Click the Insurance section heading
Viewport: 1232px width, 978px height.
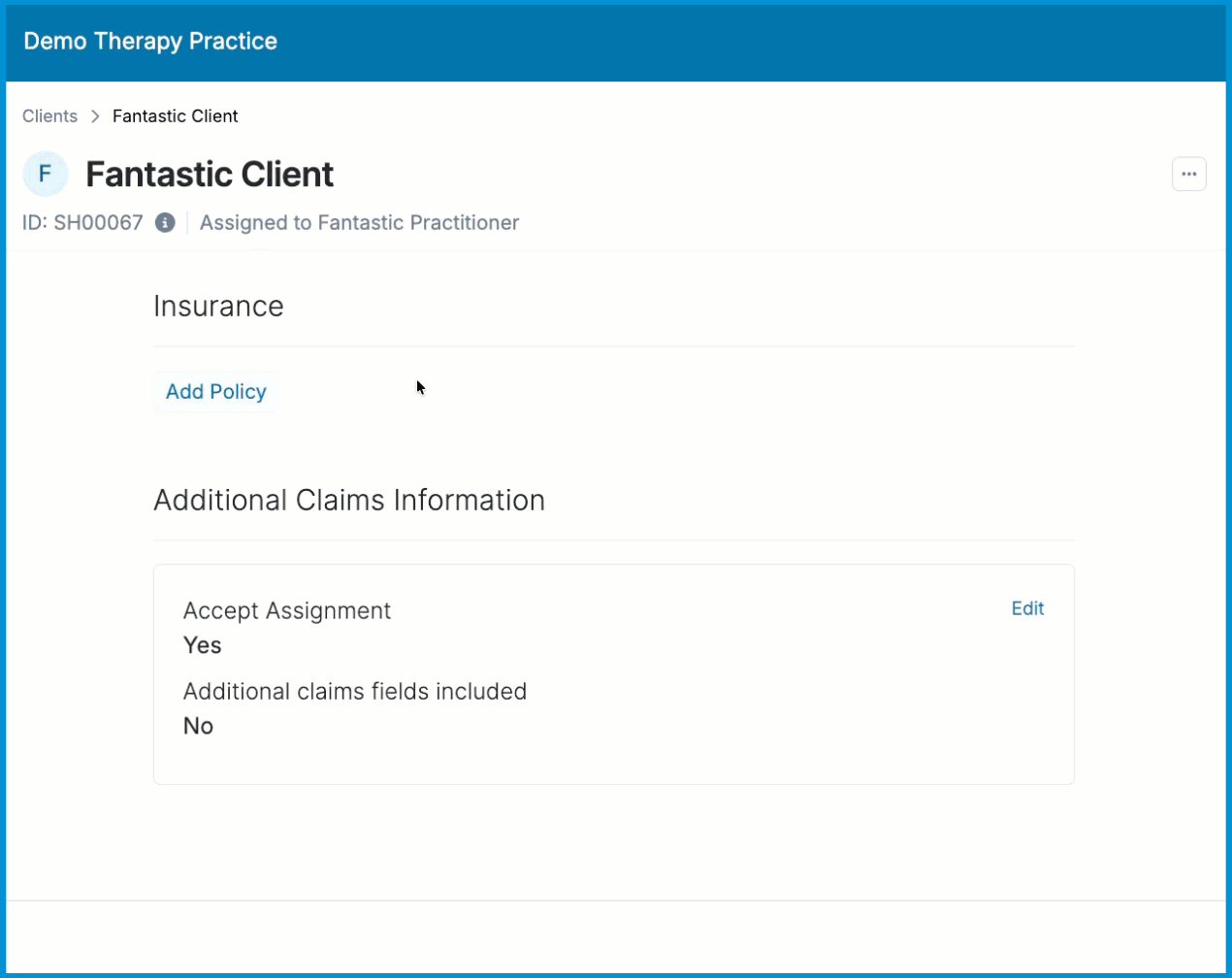pyautogui.click(x=218, y=306)
